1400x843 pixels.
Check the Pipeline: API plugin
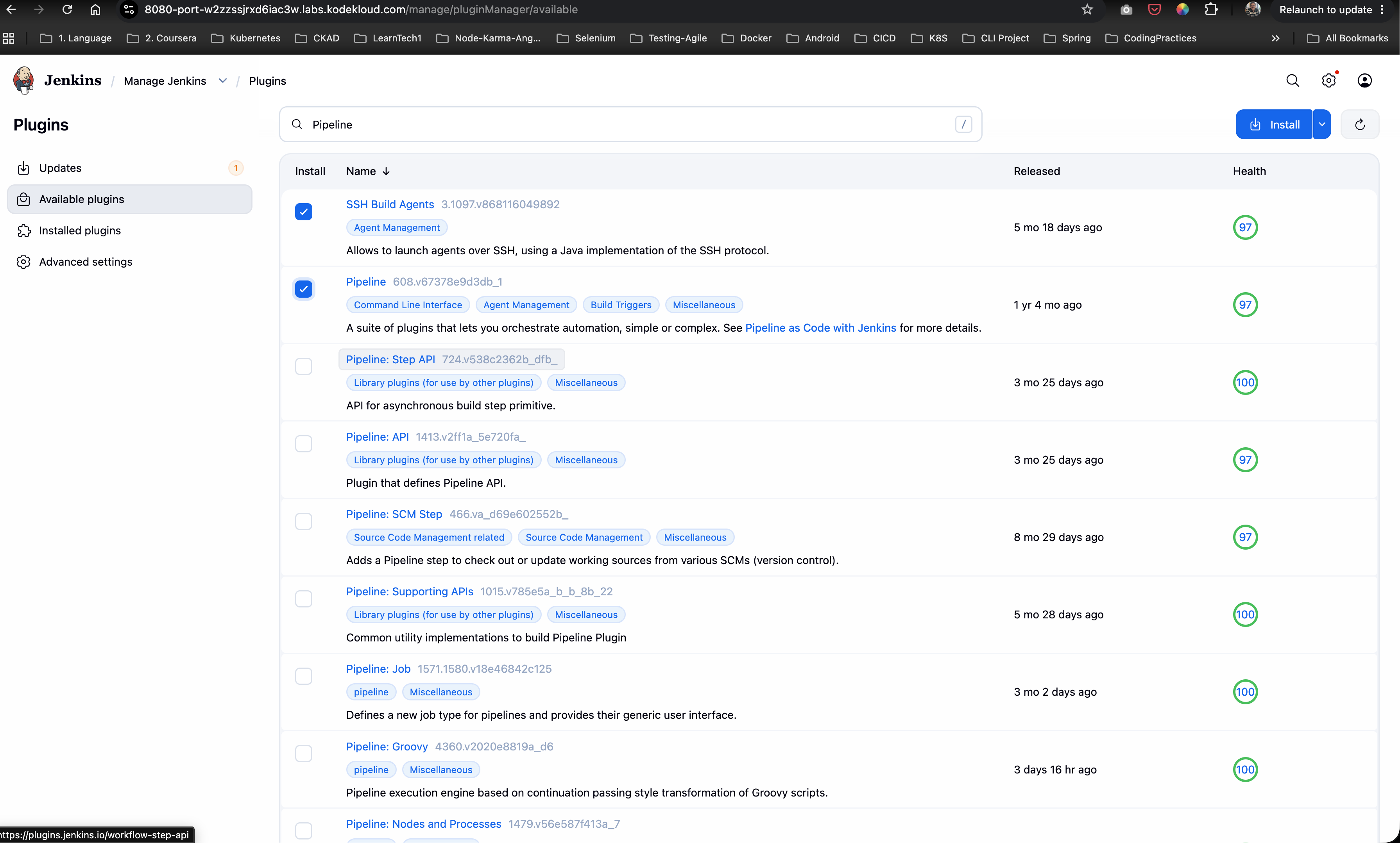tap(303, 444)
